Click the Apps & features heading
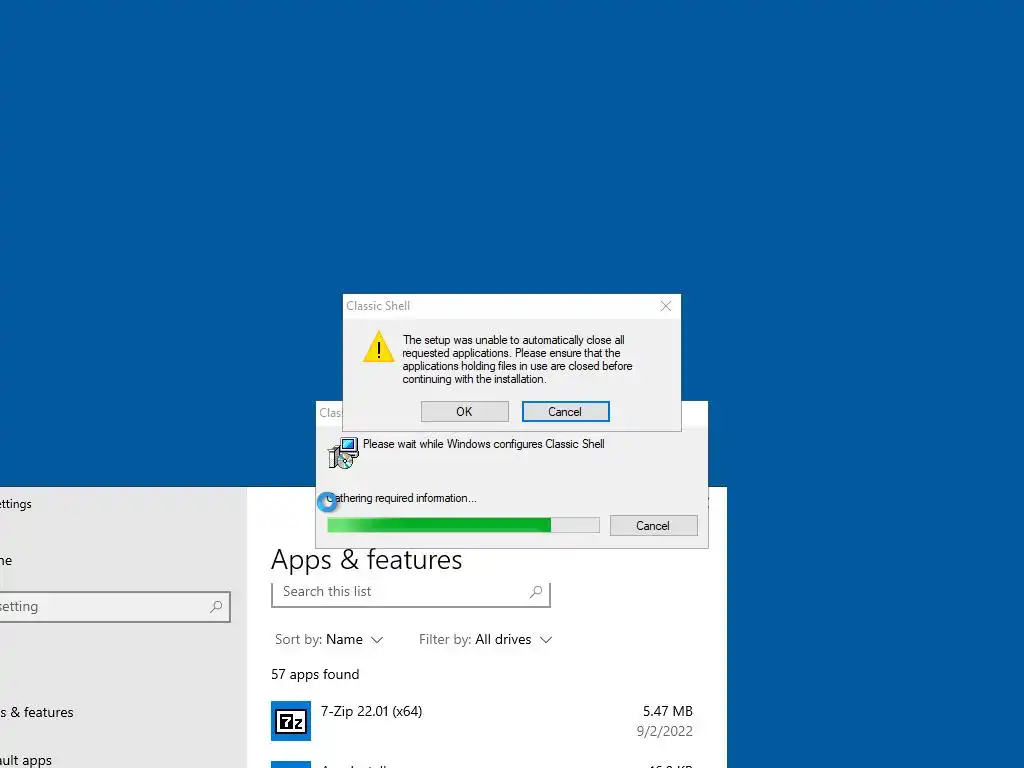 tap(366, 560)
